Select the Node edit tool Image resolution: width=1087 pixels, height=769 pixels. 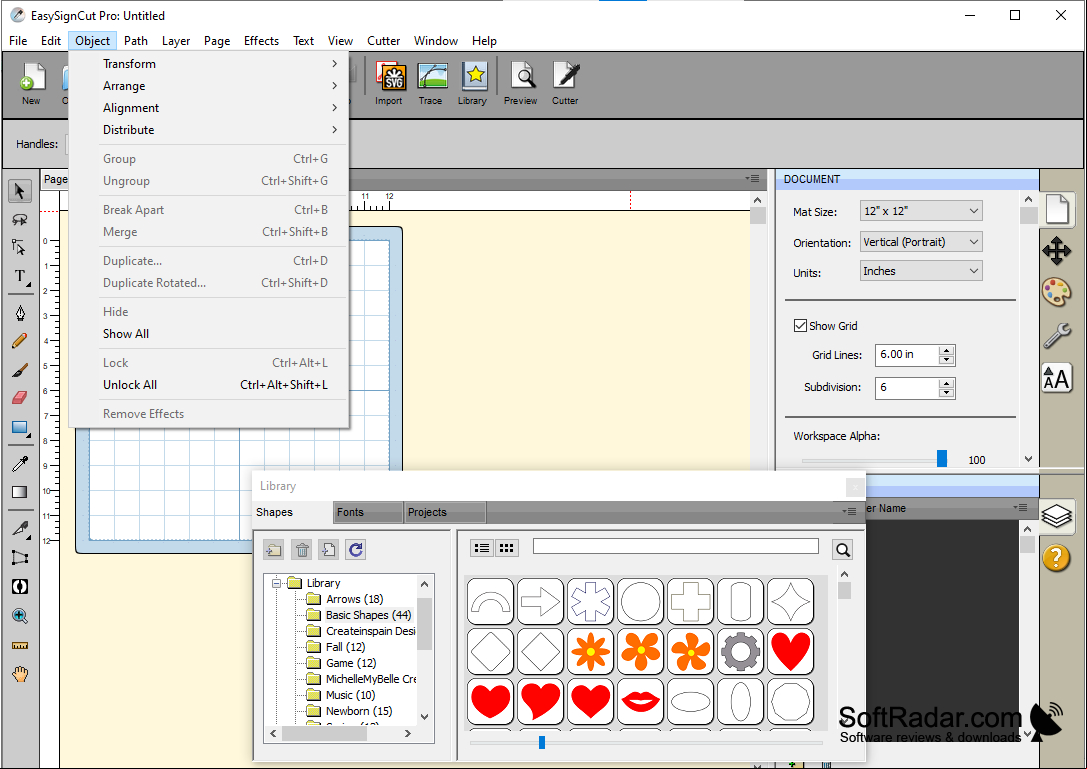pyautogui.click(x=19, y=247)
